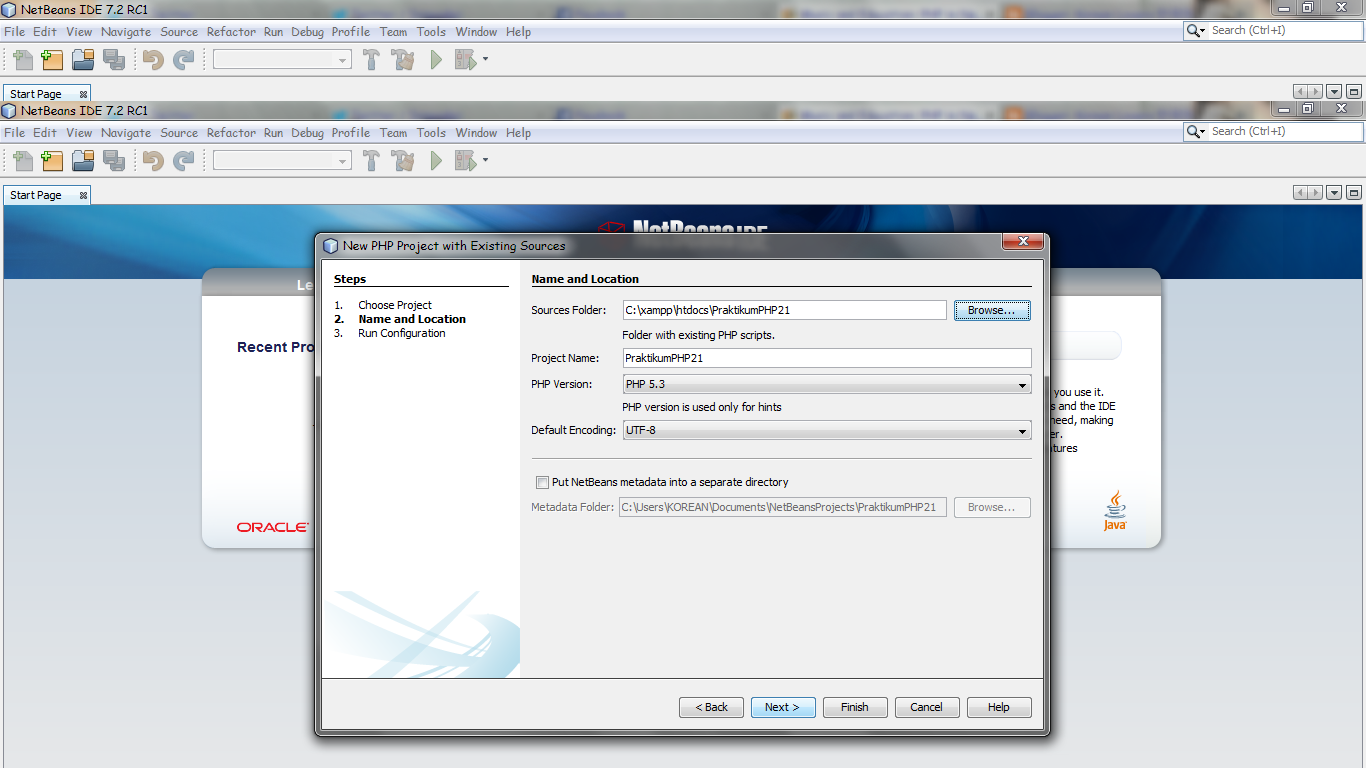Screen dimensions: 1366x768
Task: Open the PHP Version dropdown
Action: coord(827,384)
